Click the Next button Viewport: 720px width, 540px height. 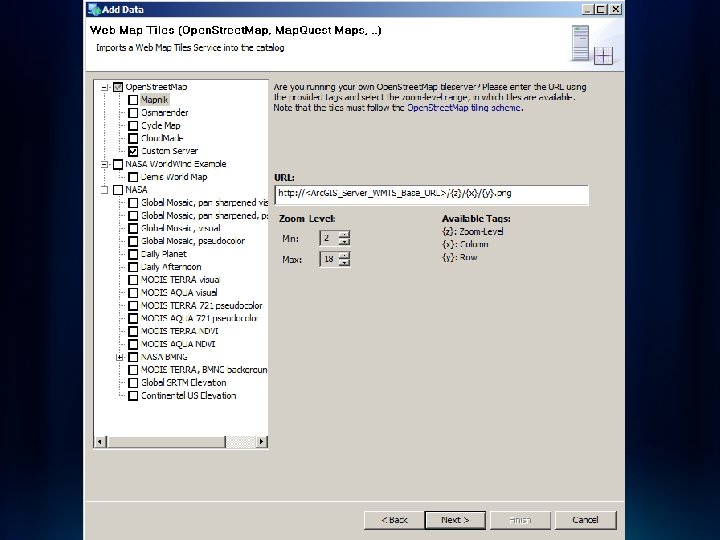[x=455, y=520]
